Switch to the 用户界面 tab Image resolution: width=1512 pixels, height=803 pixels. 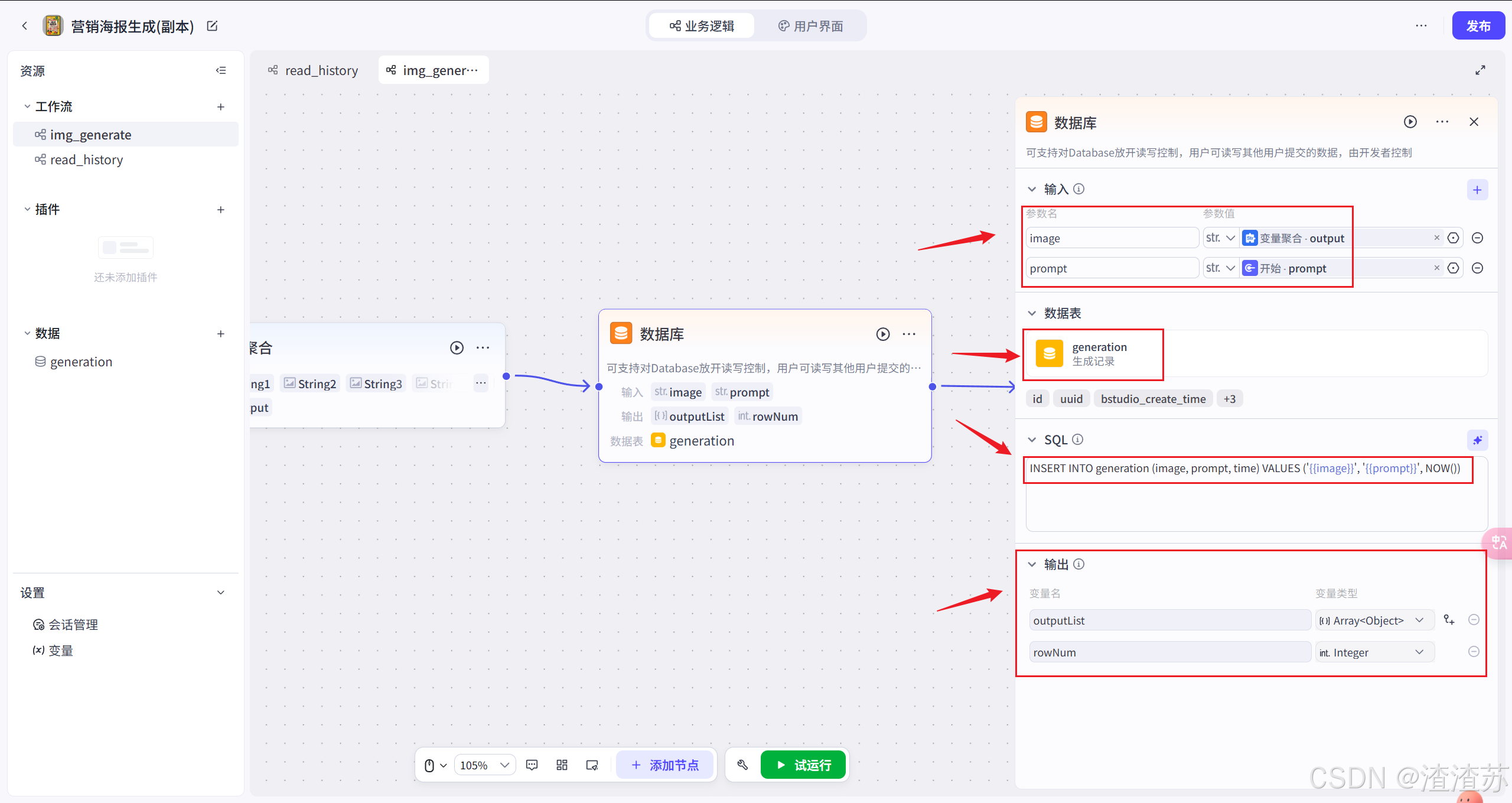[810, 26]
